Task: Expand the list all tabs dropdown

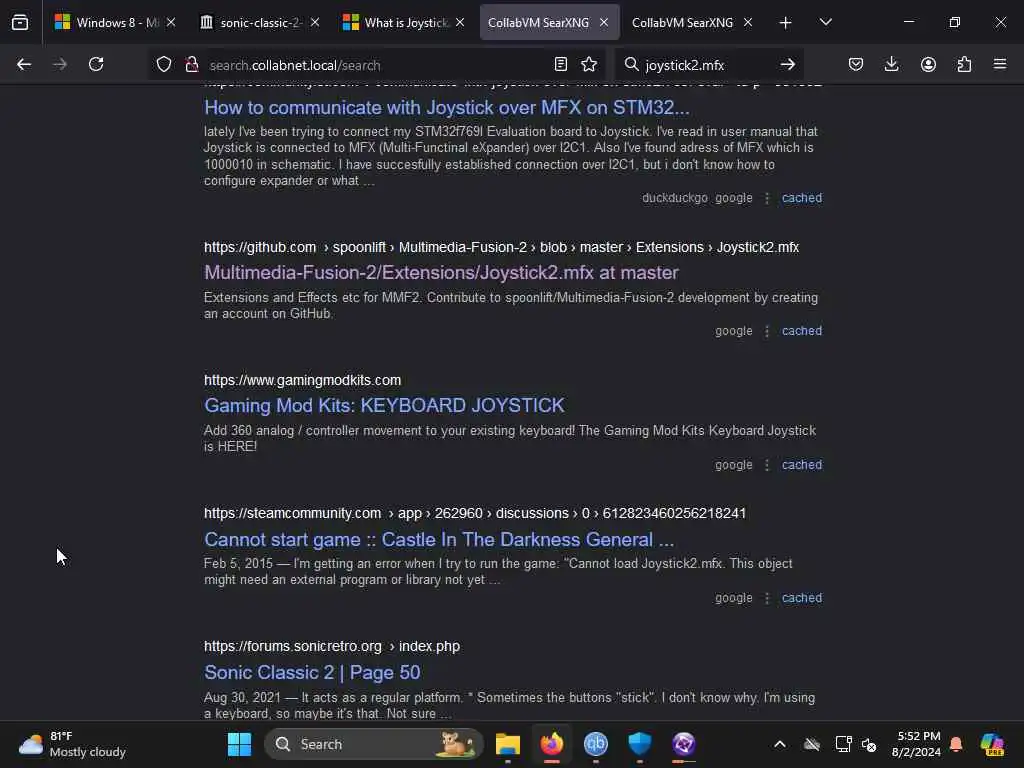Action: click(825, 22)
